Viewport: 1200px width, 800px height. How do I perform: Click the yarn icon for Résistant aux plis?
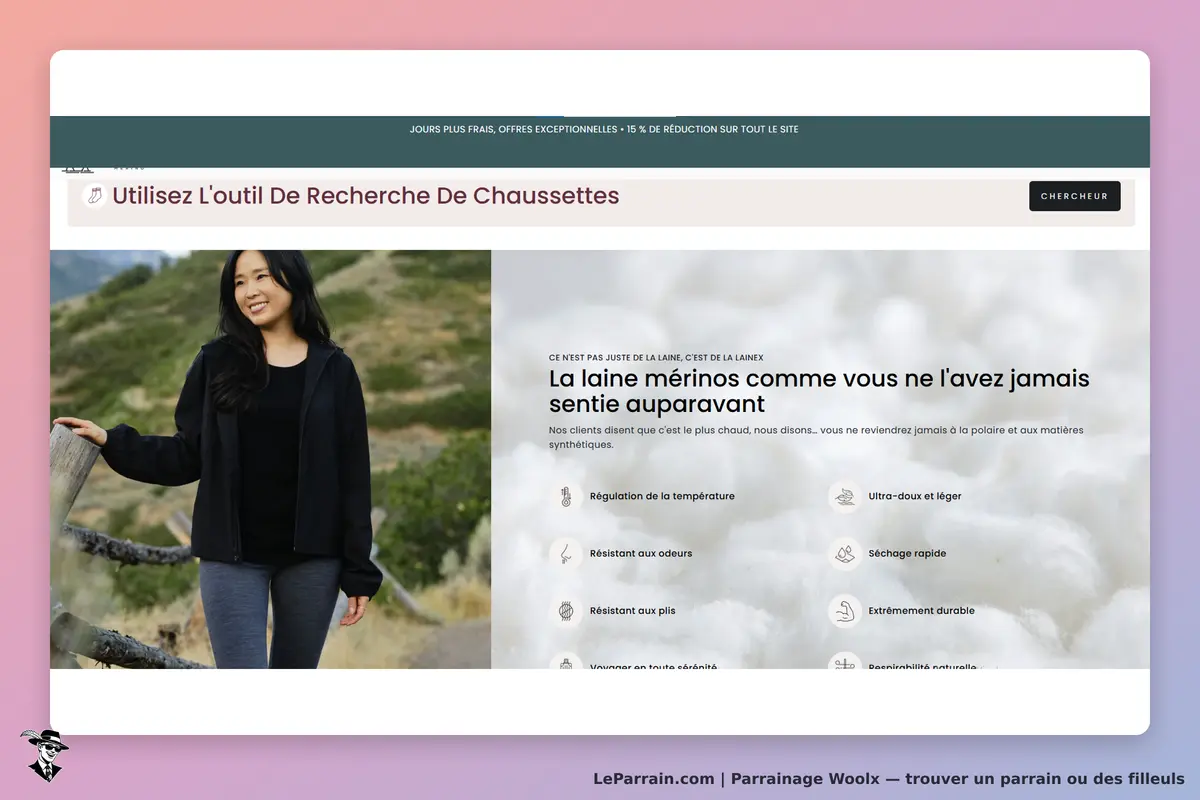(x=566, y=610)
